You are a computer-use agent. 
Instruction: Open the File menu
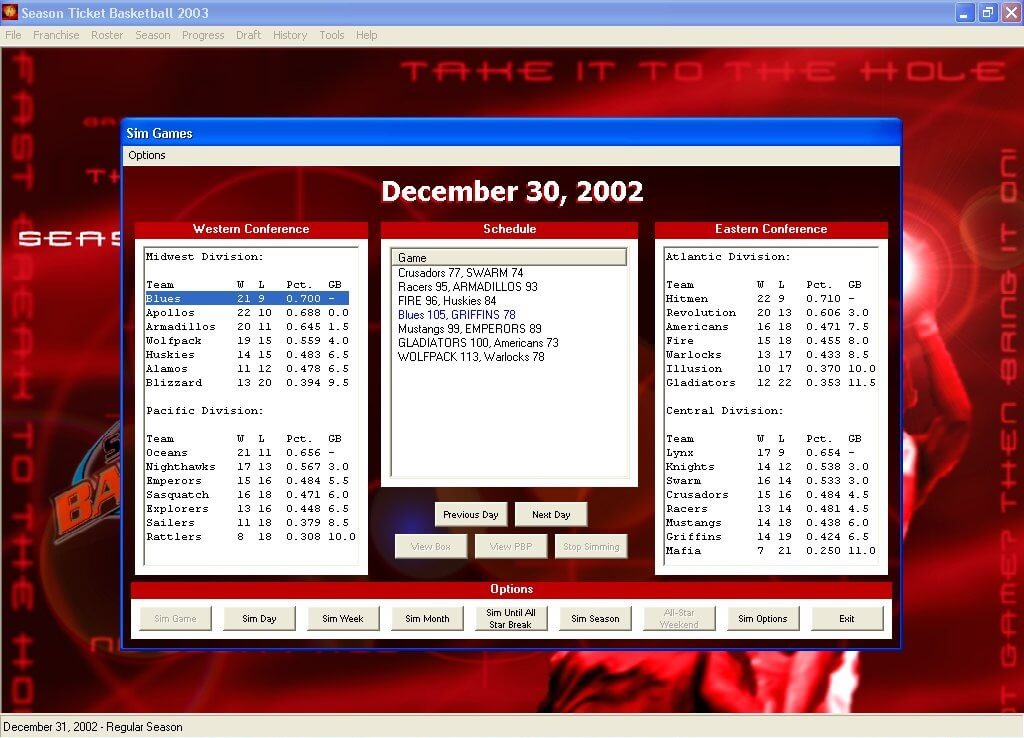[x=13, y=35]
